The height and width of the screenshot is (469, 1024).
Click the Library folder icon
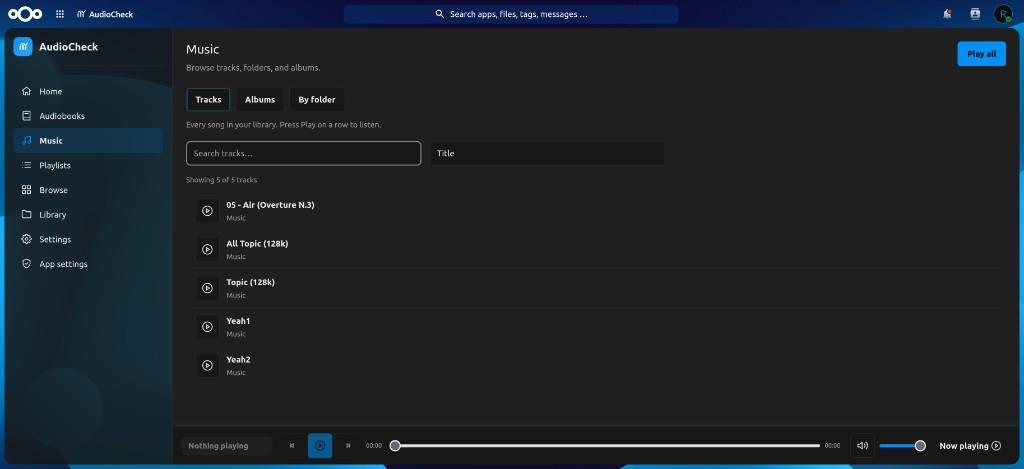coord(26,214)
